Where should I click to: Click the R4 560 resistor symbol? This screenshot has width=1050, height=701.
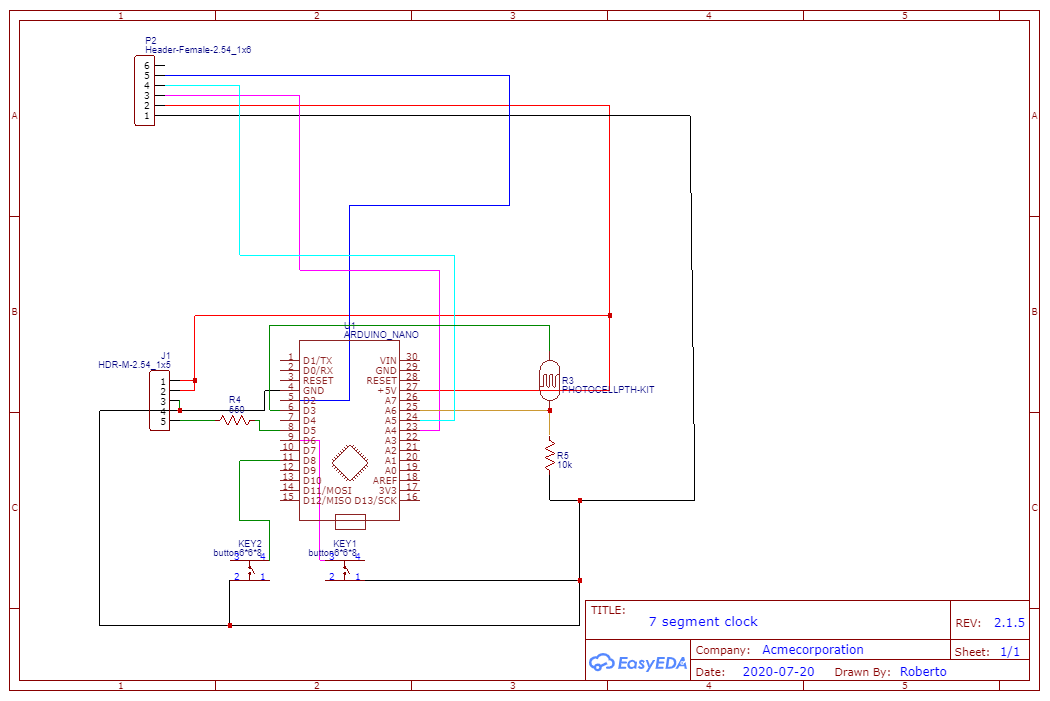234,422
